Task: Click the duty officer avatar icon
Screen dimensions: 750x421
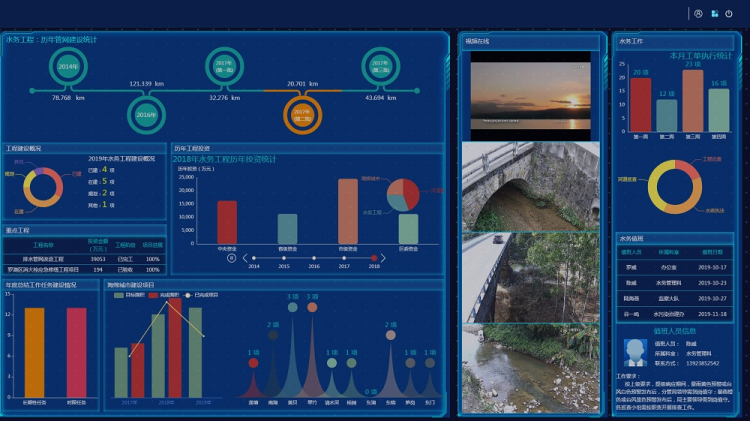Action: 634,351
